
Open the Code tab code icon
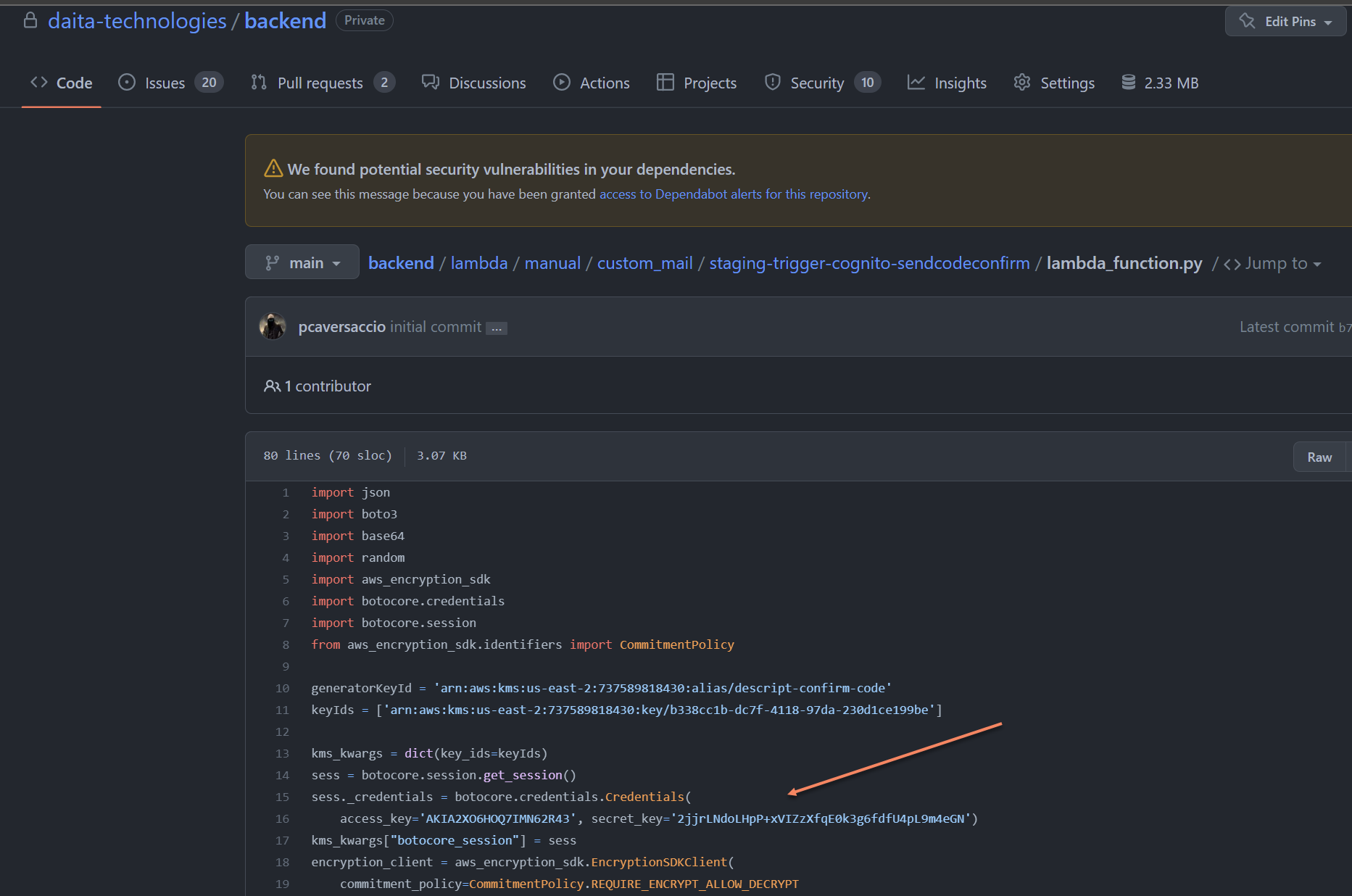39,83
